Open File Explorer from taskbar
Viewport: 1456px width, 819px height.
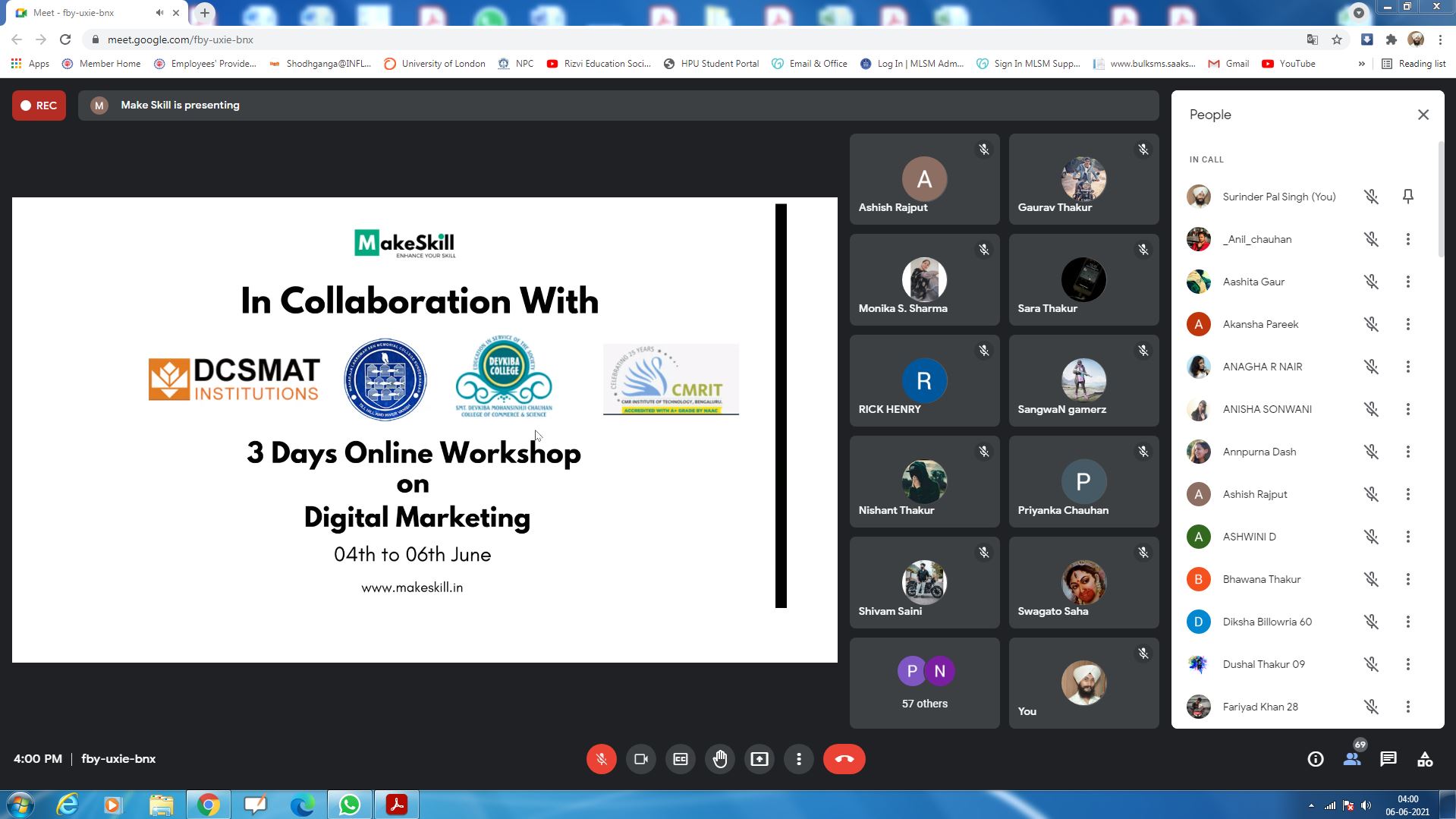click(x=161, y=805)
